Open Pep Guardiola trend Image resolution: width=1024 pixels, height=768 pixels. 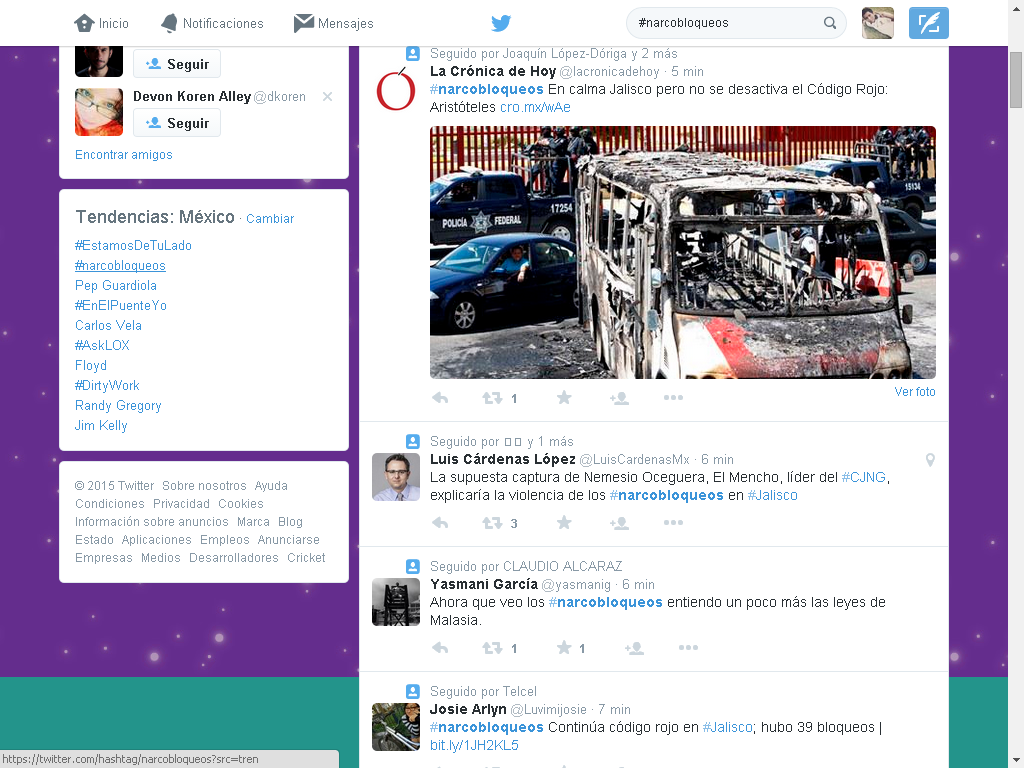tap(116, 285)
